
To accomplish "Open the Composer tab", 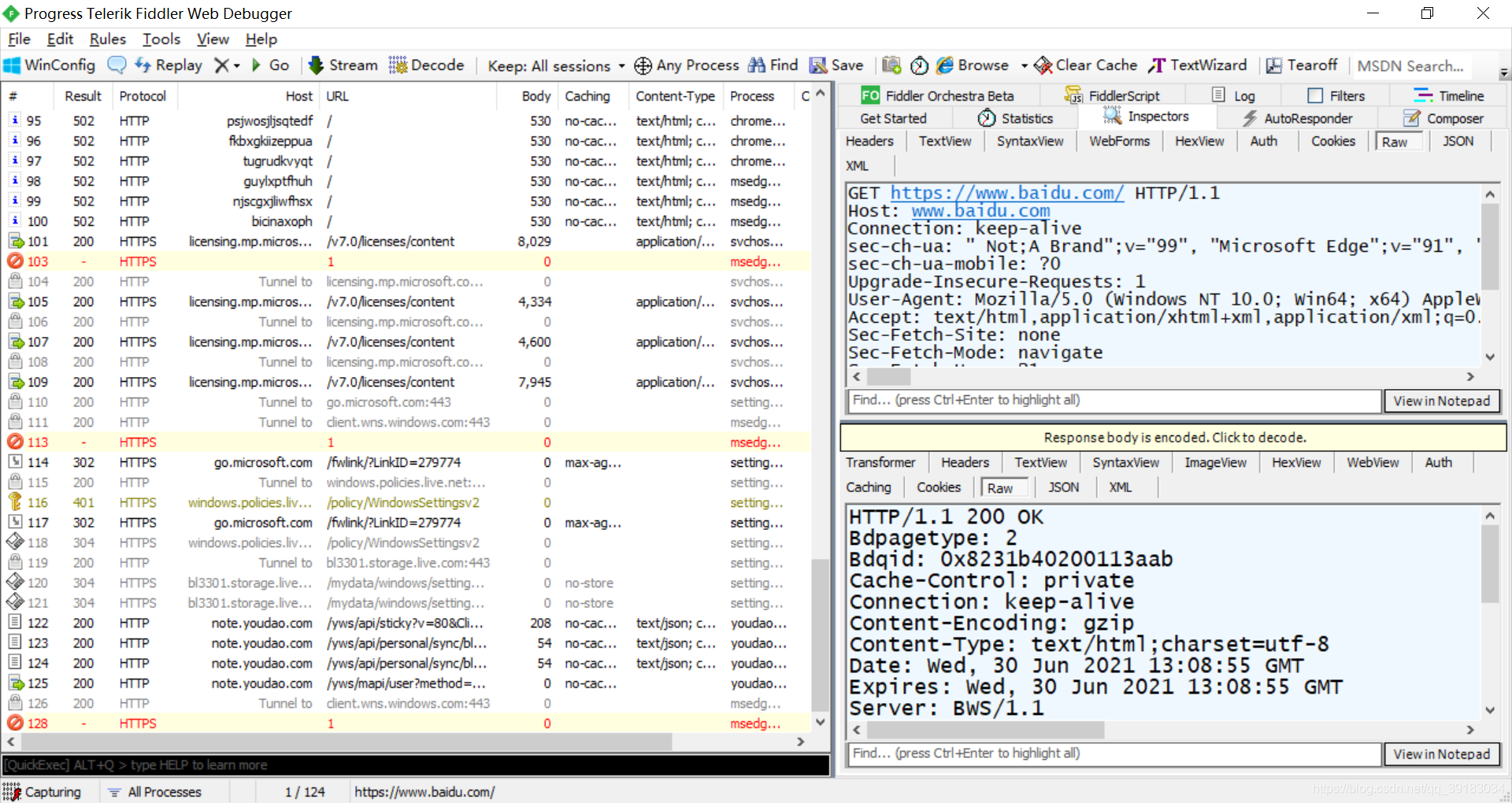I will pos(1443,119).
